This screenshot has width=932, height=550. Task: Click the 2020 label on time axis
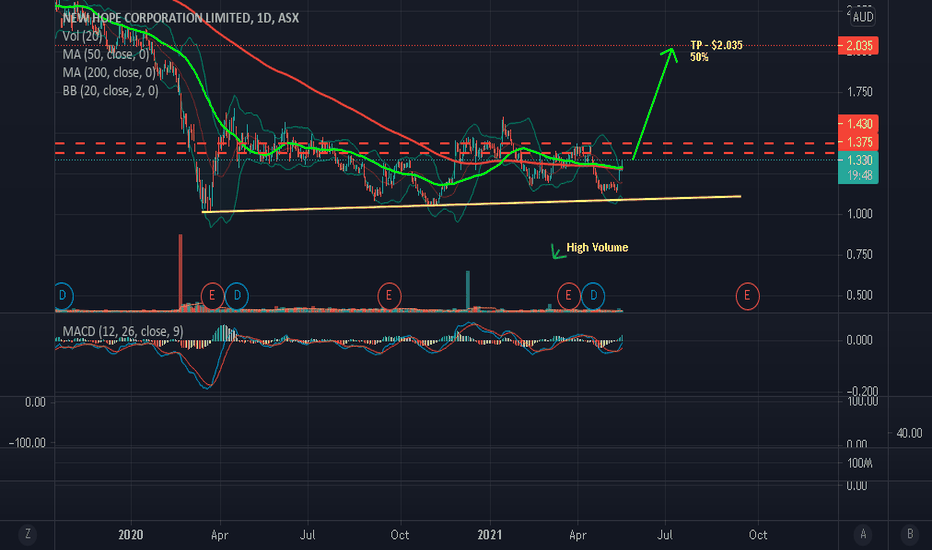tap(130, 535)
